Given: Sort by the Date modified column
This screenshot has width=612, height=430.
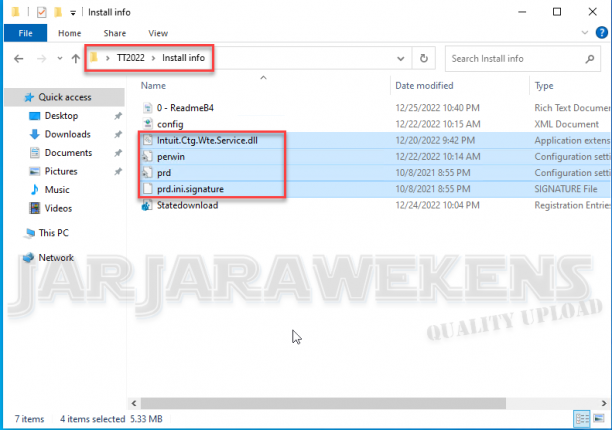Looking at the screenshot, I should [x=424, y=85].
